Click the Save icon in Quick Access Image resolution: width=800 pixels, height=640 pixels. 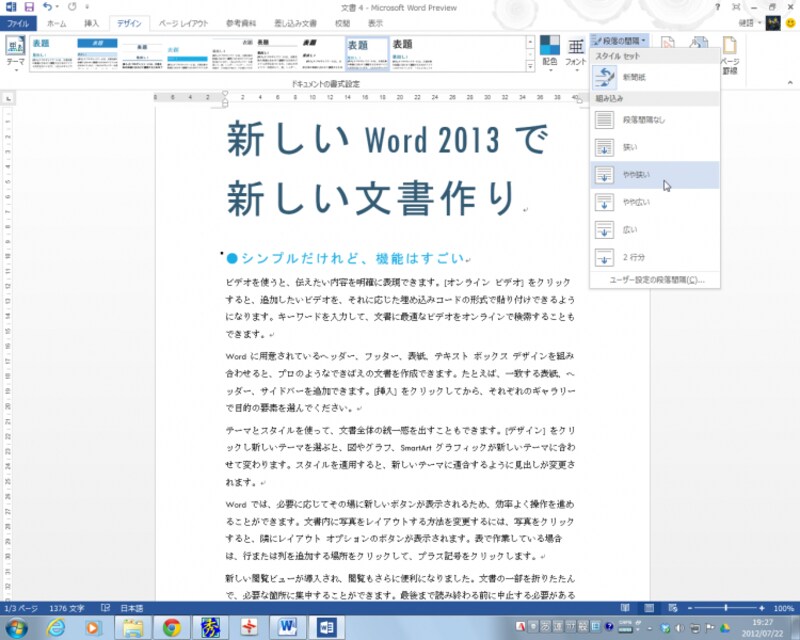pyautogui.click(x=28, y=7)
